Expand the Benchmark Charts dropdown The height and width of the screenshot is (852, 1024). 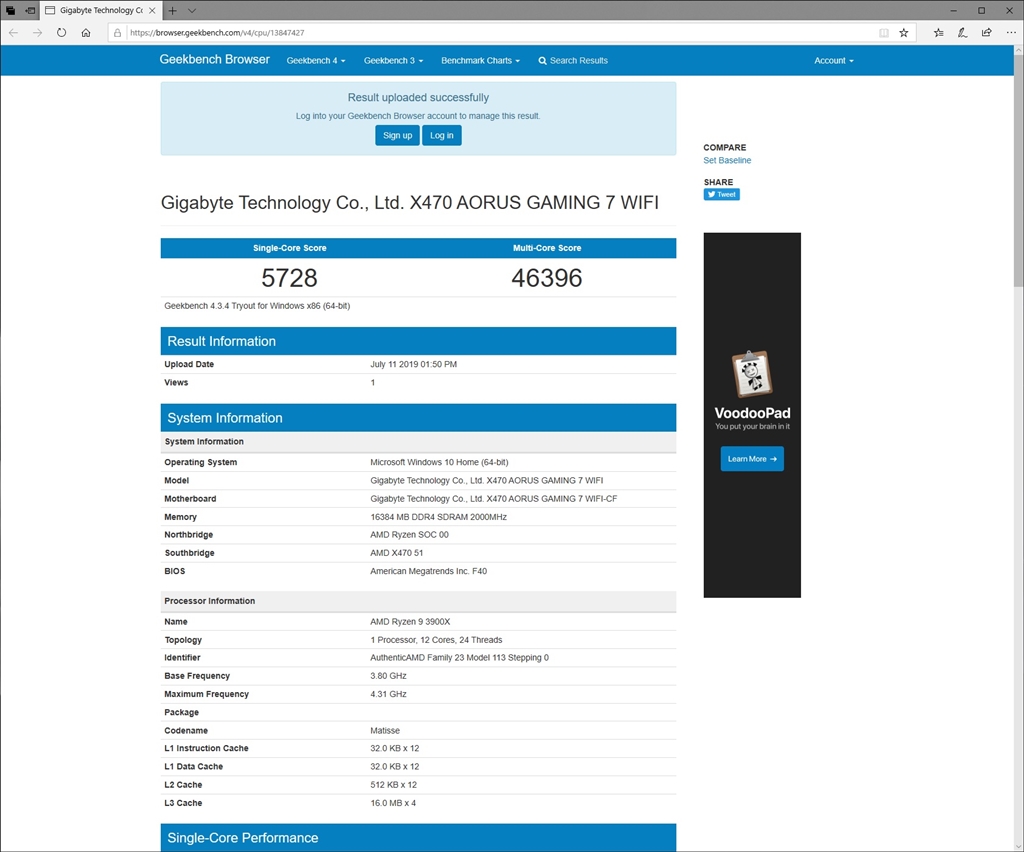pyautogui.click(x=480, y=61)
